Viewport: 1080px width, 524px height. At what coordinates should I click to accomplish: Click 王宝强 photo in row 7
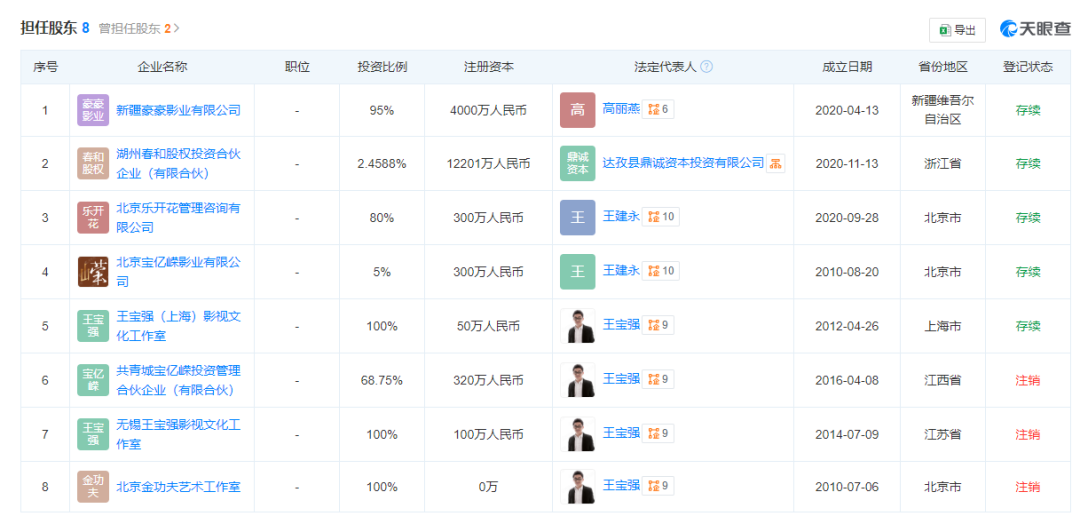click(x=577, y=434)
